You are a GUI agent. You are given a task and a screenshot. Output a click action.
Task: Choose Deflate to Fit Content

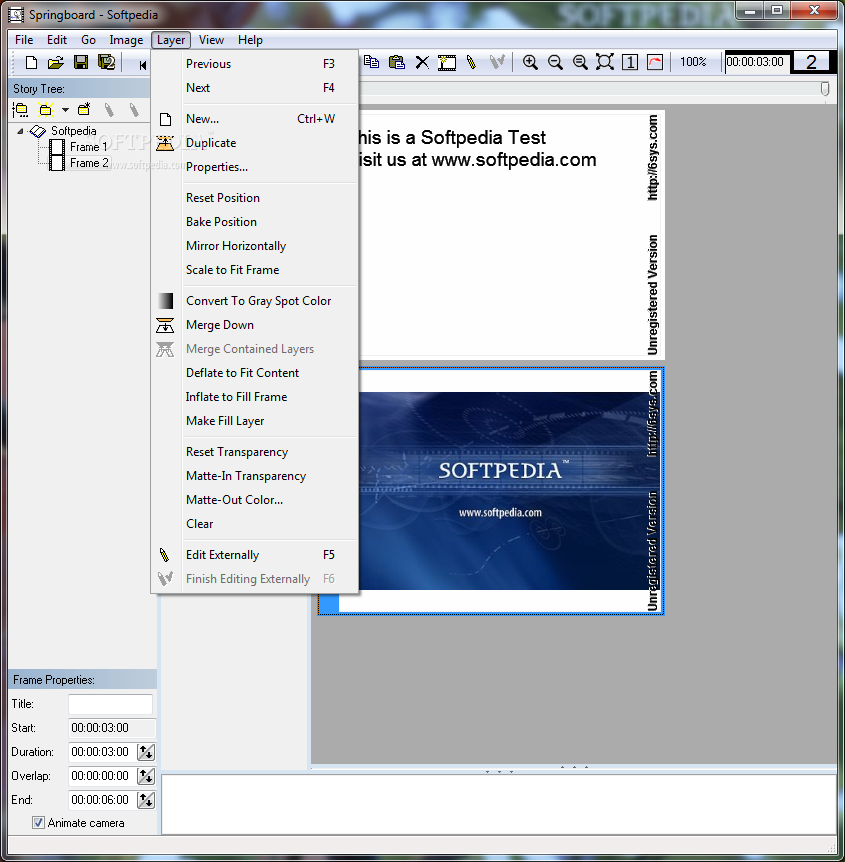[x=255, y=373]
